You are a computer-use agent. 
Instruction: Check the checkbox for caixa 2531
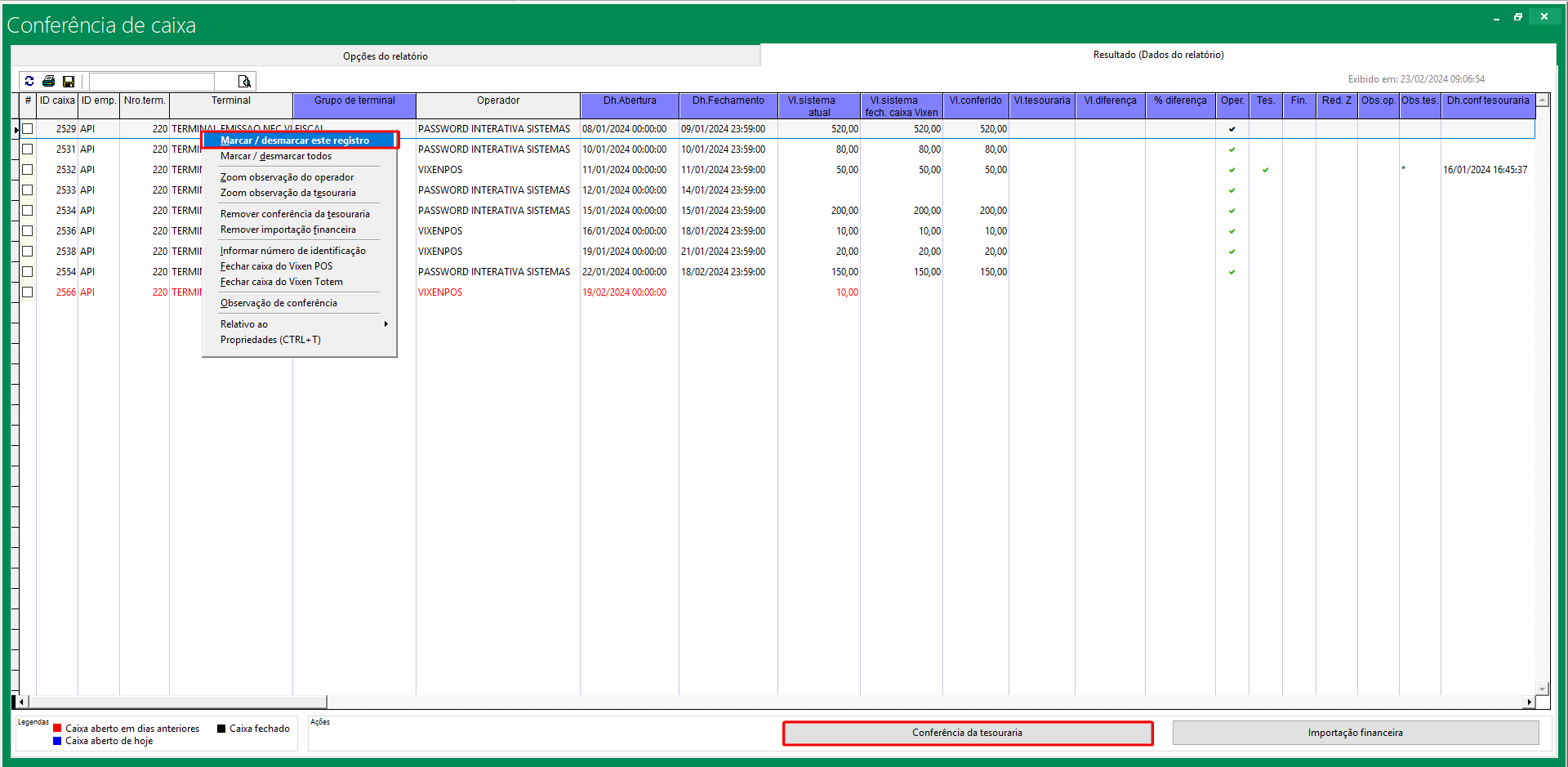(28, 149)
